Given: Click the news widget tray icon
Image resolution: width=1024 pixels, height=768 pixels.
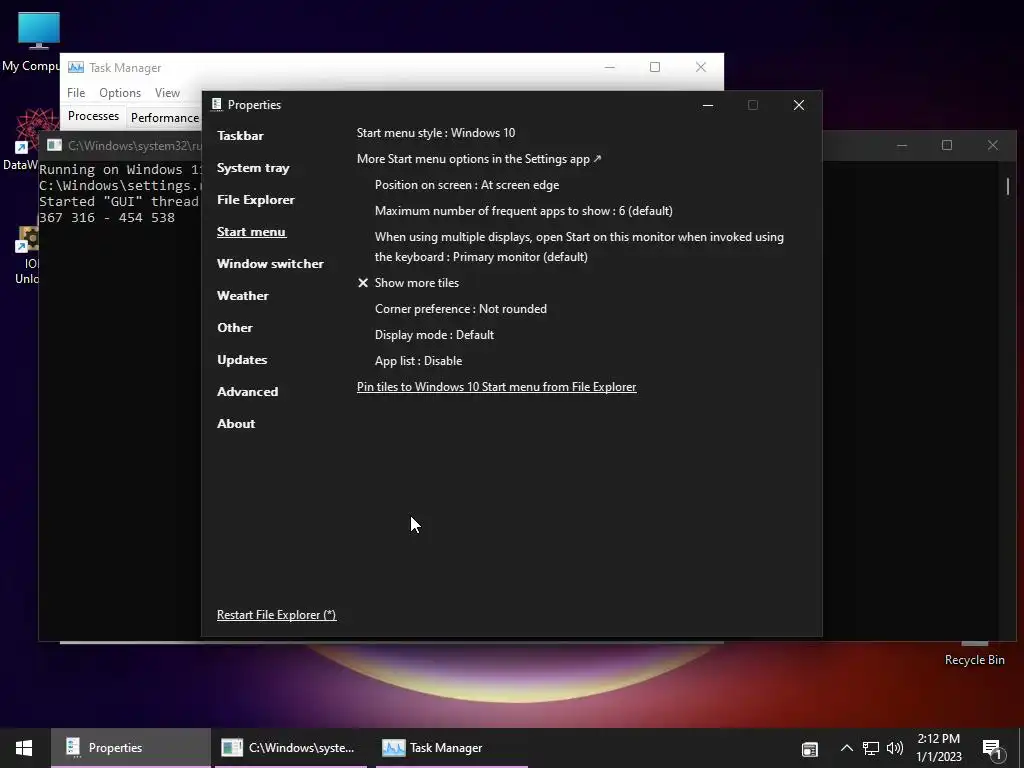Looking at the screenshot, I should coord(810,749).
